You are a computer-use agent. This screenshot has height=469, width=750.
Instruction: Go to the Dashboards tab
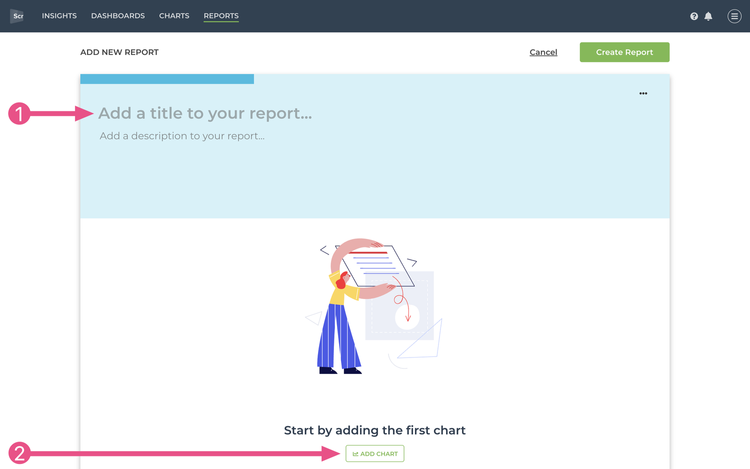(118, 16)
